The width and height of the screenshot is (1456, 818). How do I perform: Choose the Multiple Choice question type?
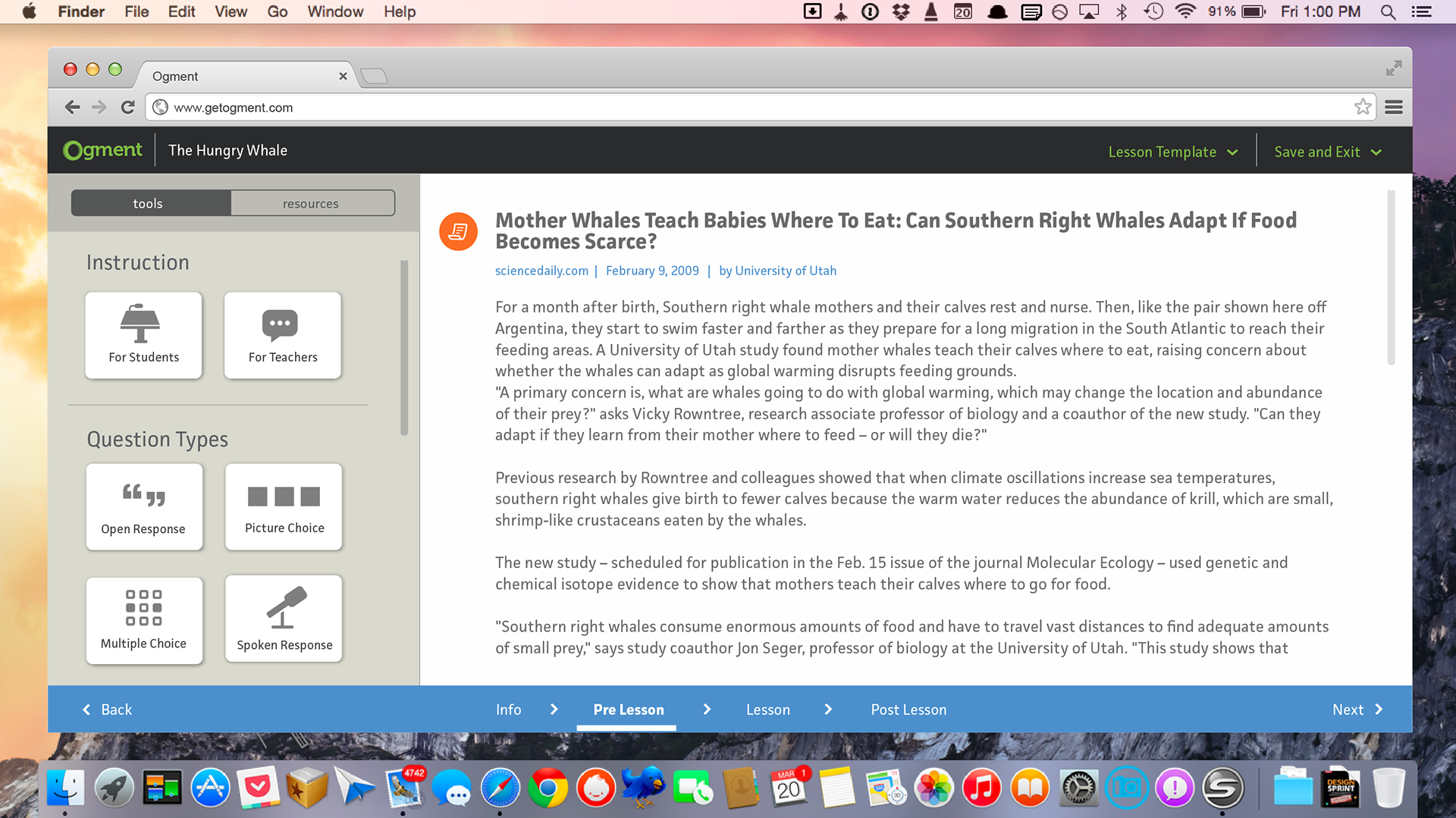[144, 620]
